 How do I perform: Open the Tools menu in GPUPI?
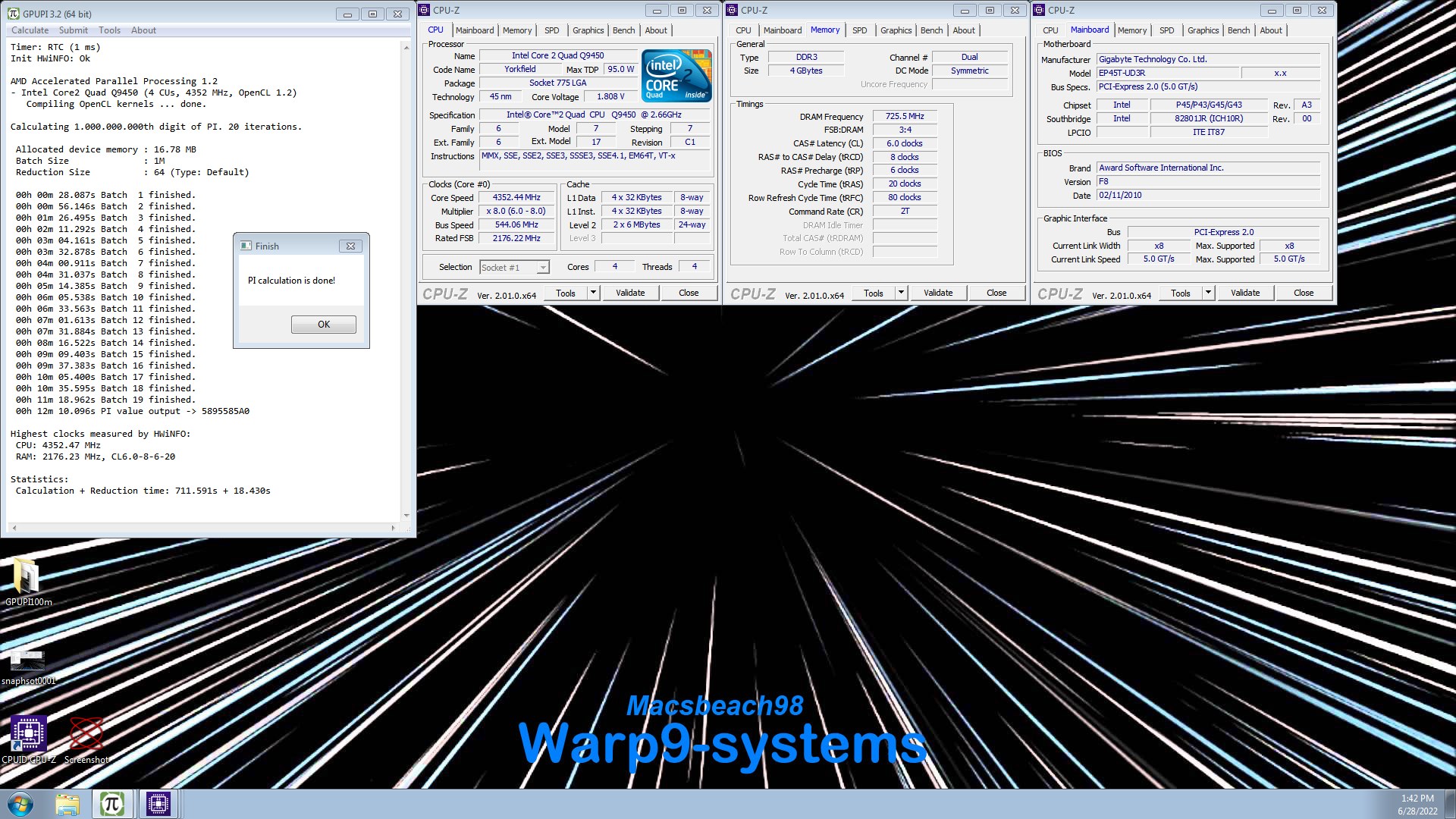coord(109,30)
